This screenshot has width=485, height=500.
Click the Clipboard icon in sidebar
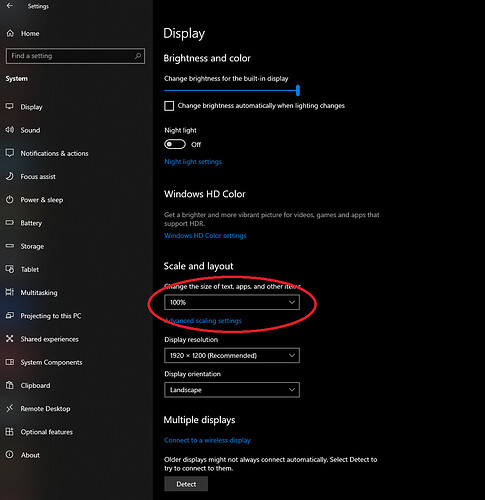click(10, 385)
